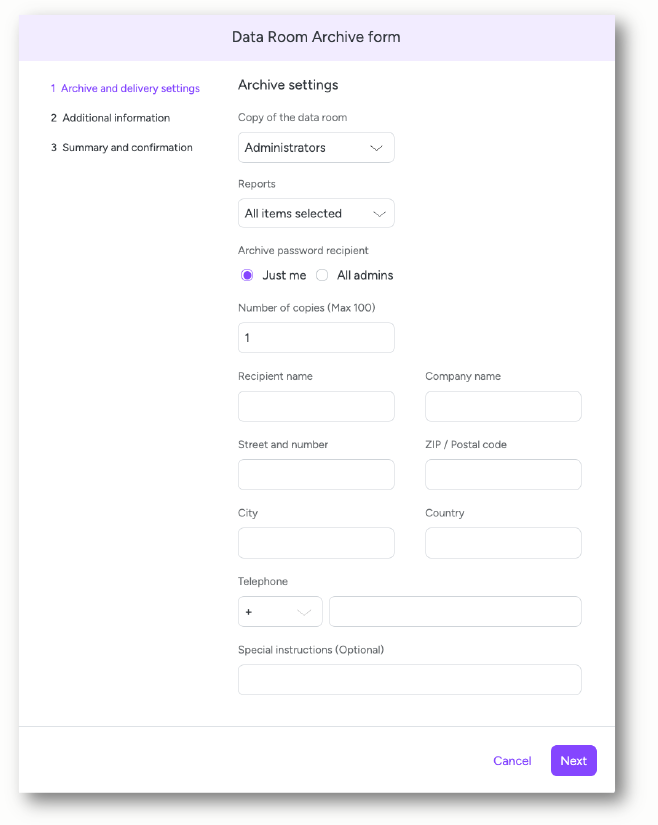Click into the City field

[316, 543]
